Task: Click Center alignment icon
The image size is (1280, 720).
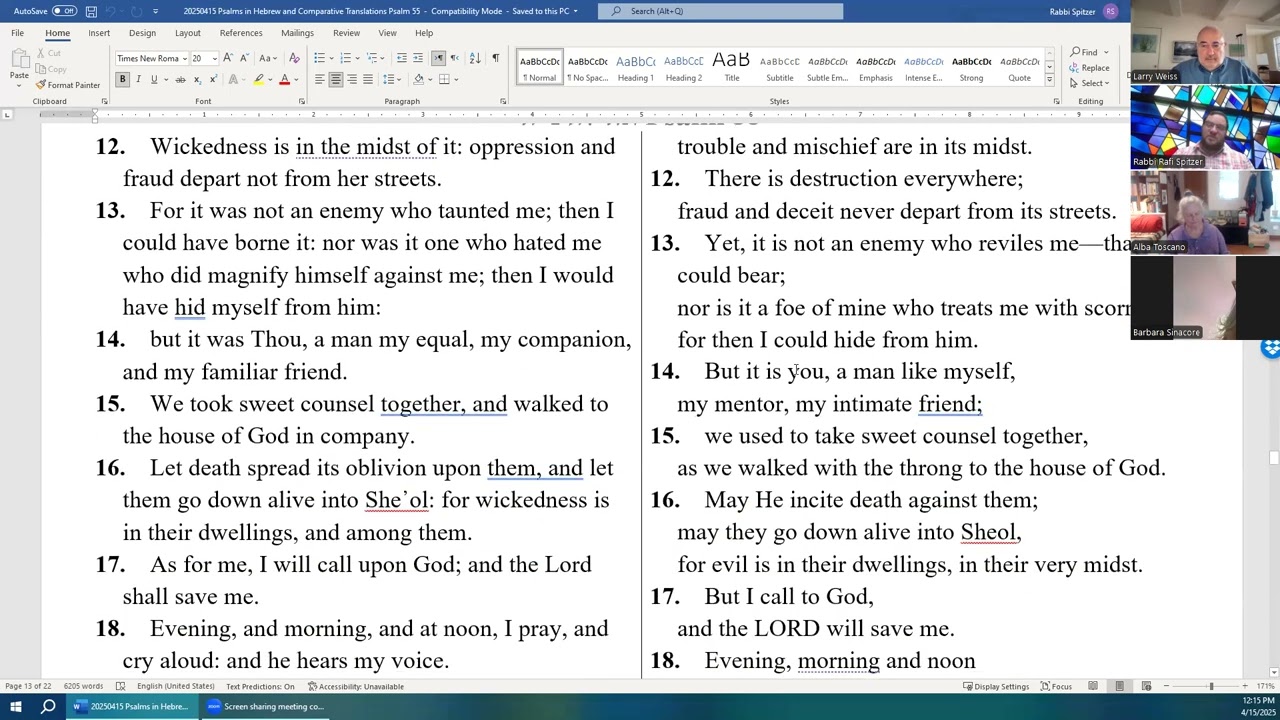Action: (336, 79)
